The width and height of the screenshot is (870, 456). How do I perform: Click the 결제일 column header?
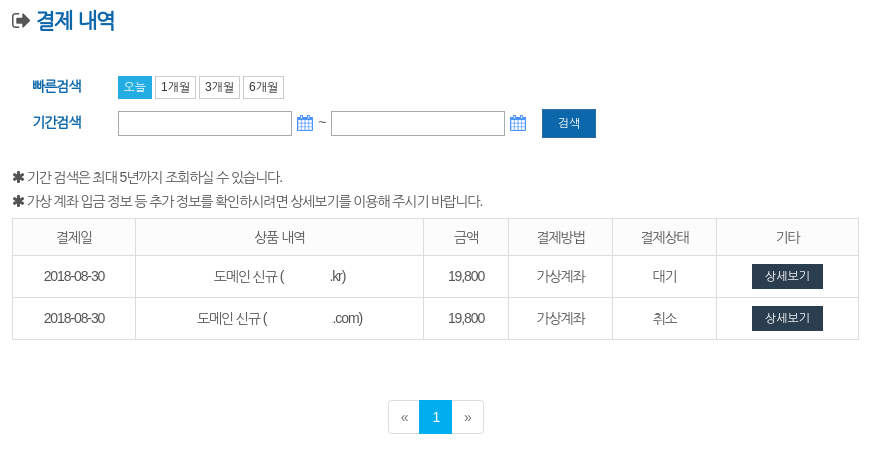[74, 237]
